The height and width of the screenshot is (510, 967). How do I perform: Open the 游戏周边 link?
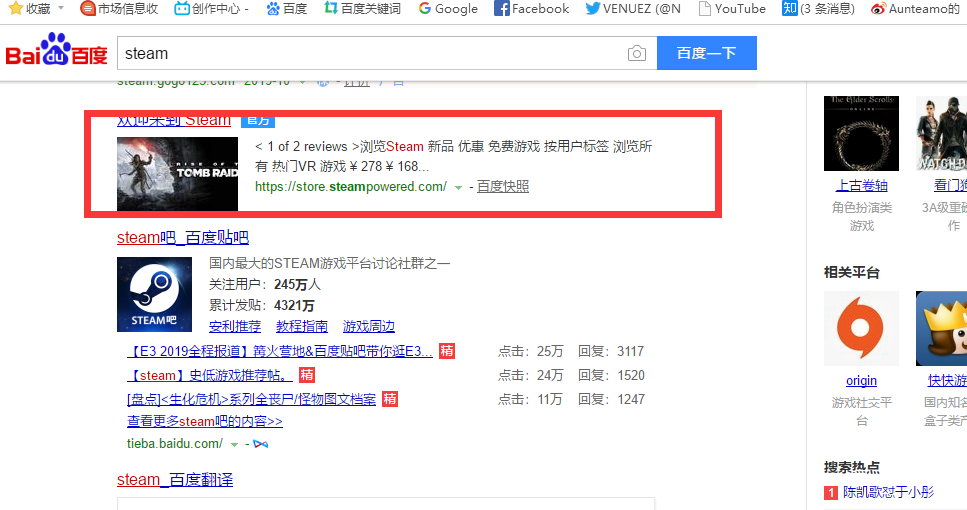369,326
